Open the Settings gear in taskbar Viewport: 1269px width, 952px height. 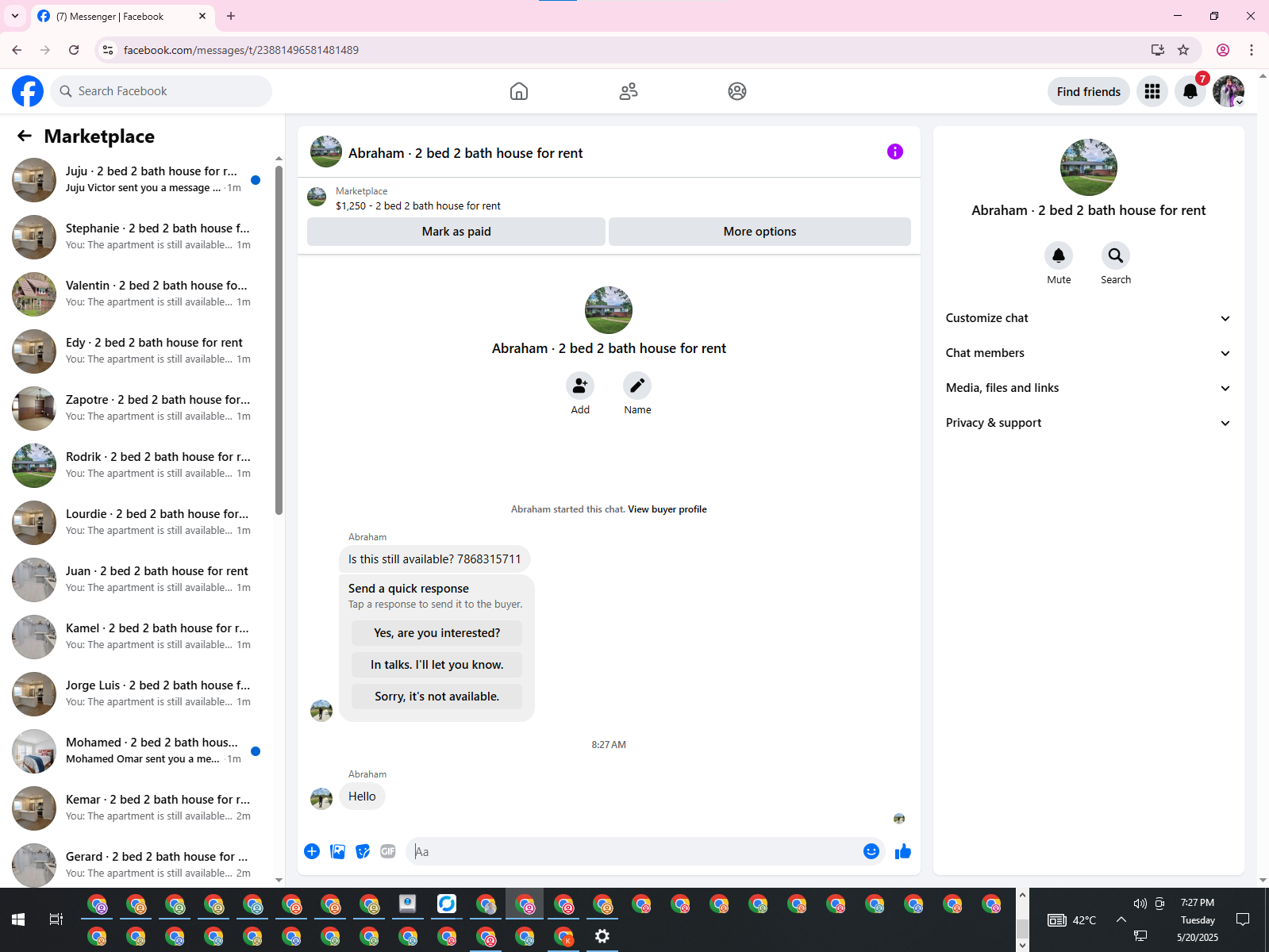click(602, 936)
